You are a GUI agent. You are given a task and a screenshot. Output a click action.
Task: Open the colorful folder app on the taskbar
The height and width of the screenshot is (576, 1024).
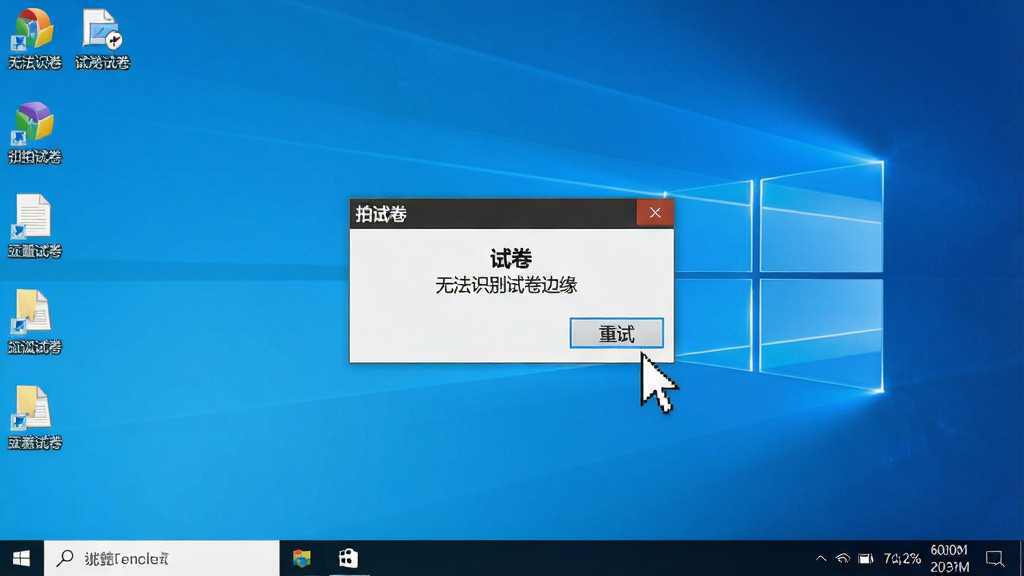302,558
